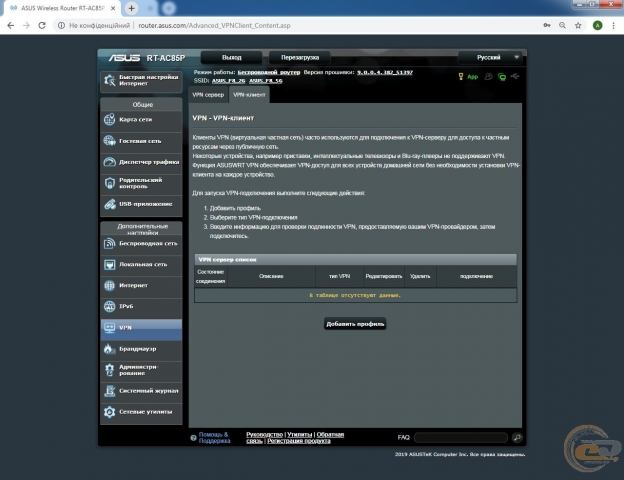This screenshot has width=624, height=480.
Task: Click the Описание table column header
Action: 271,276
